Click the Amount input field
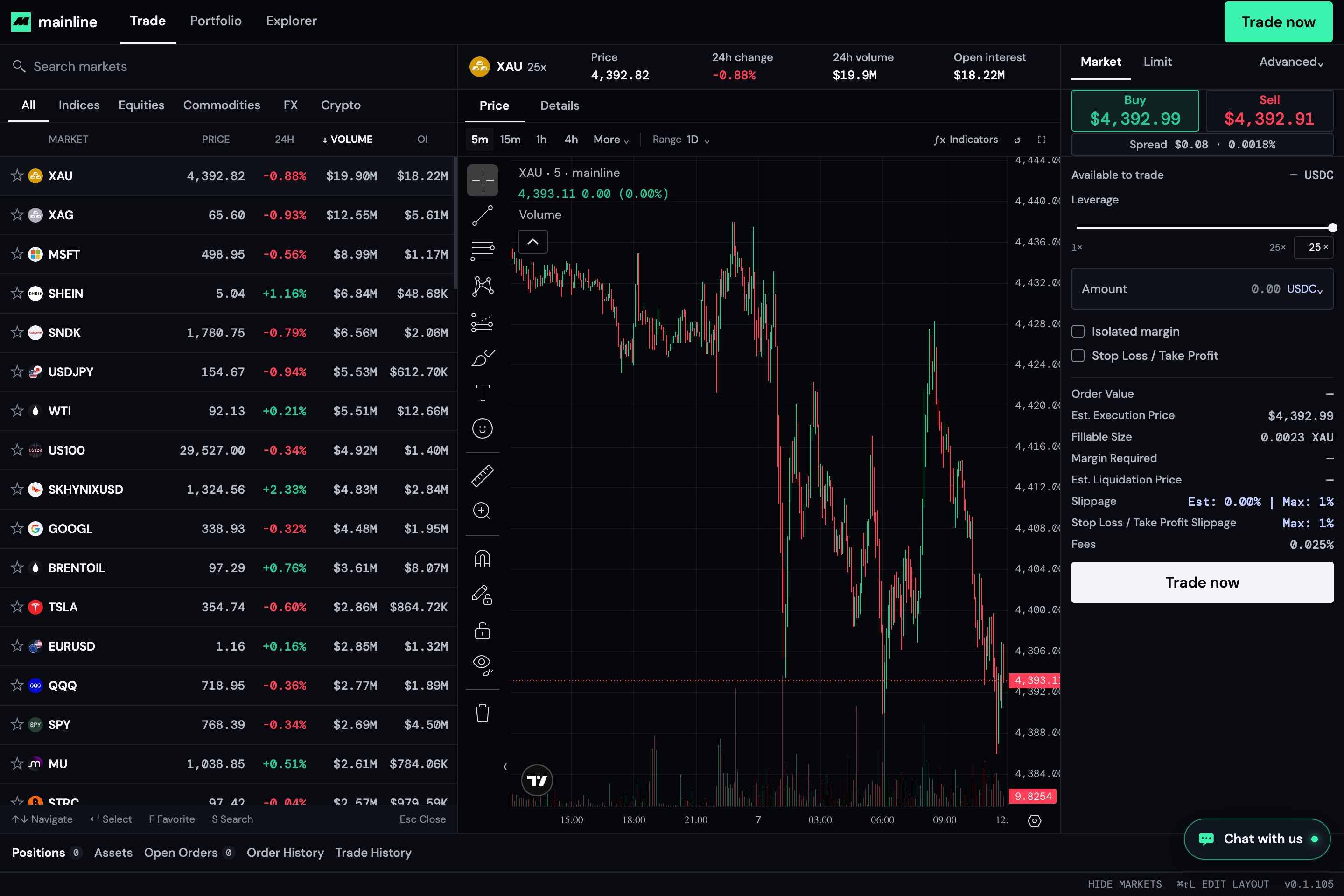1344x896 pixels. (x=1202, y=289)
